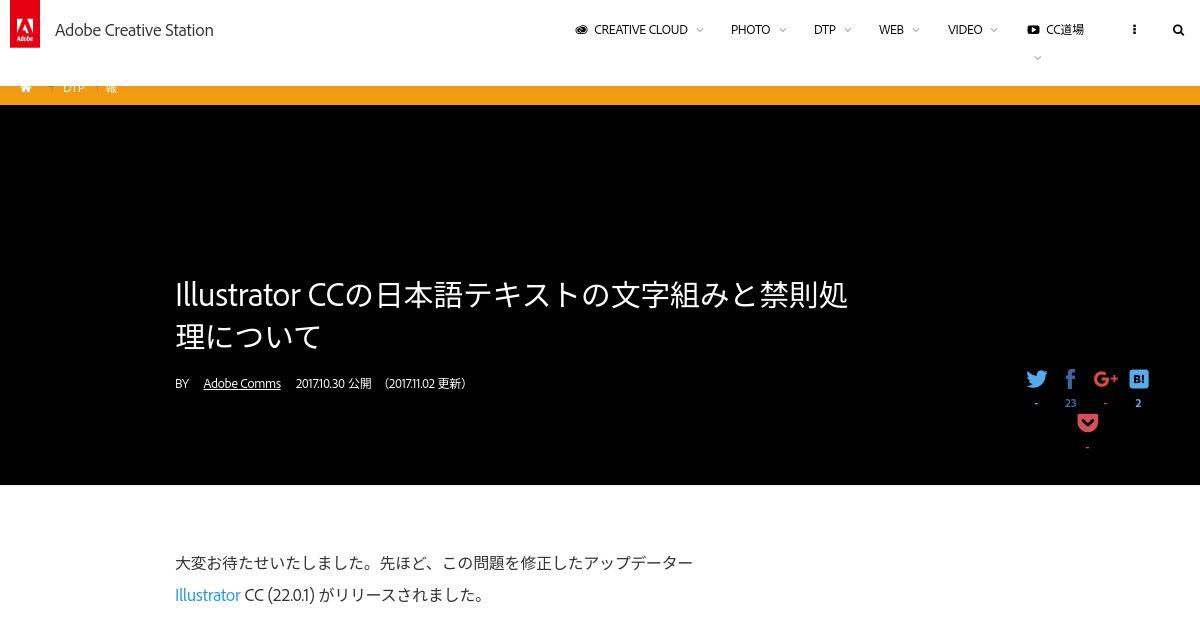
Task: Save the article to Pocket
Action: (x=1088, y=423)
